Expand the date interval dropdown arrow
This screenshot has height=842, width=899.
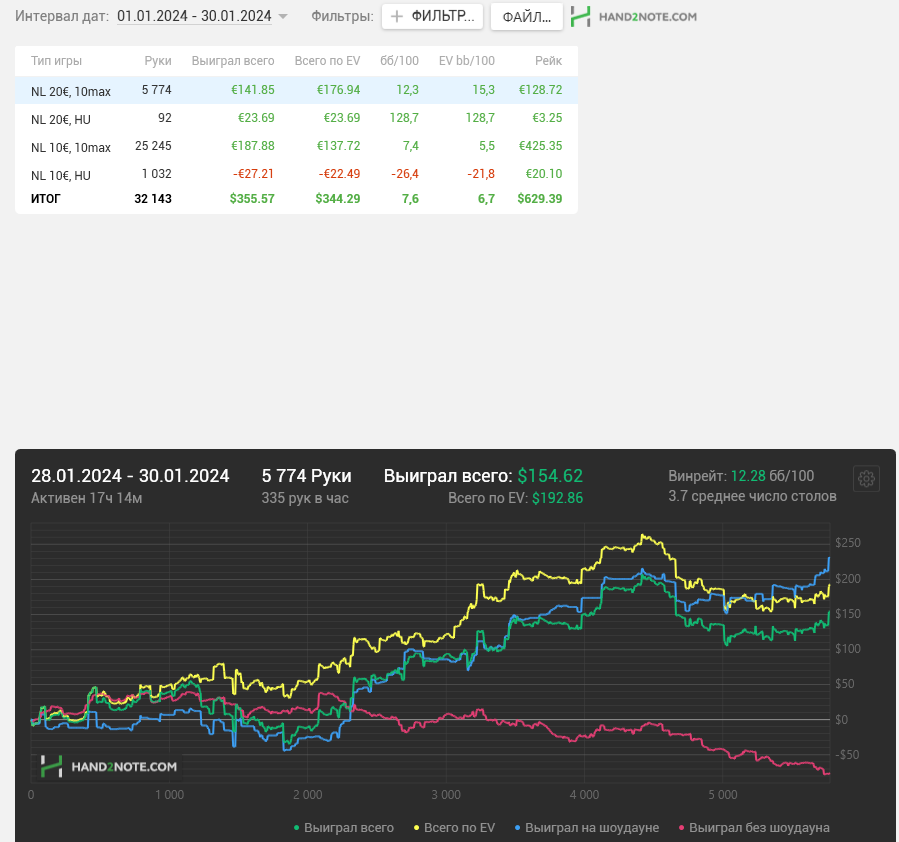283,17
